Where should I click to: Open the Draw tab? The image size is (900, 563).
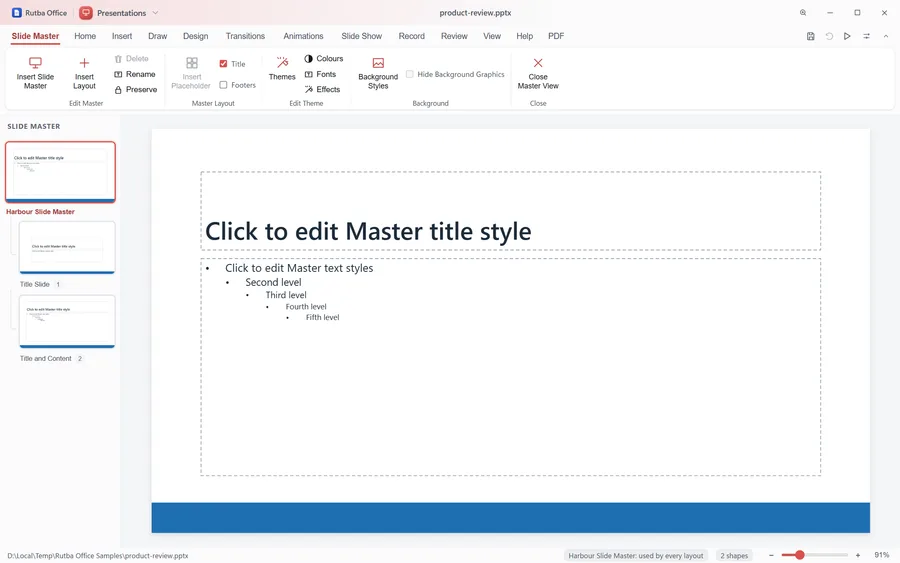tap(157, 36)
